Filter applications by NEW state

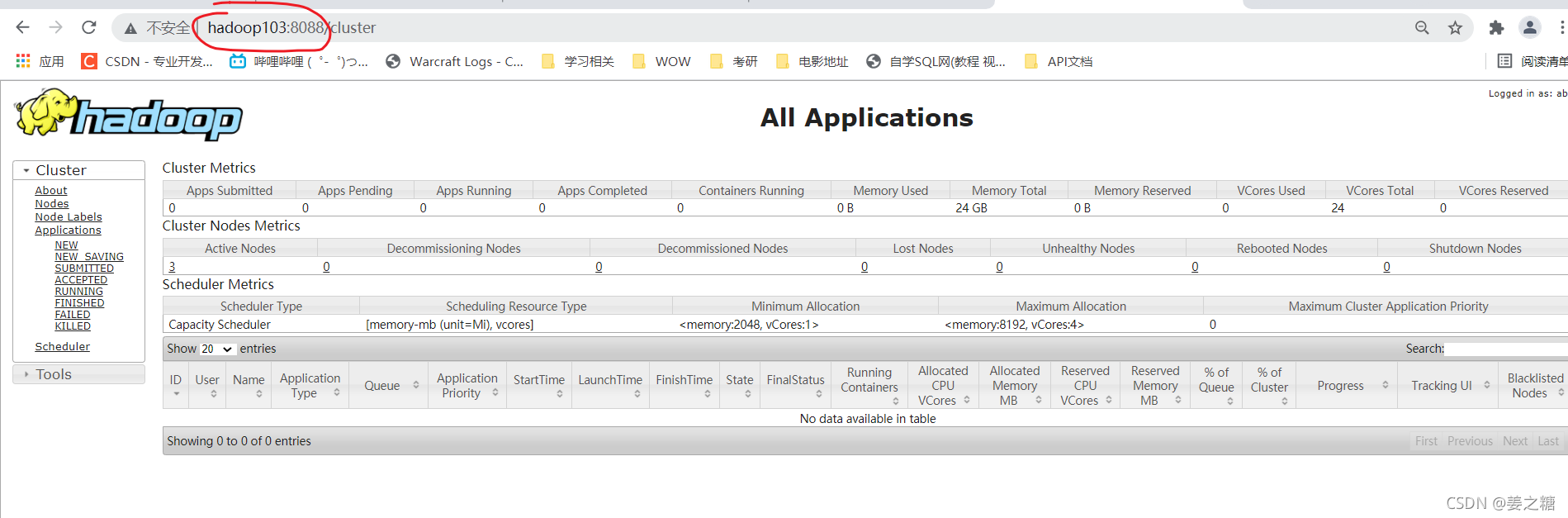point(66,245)
